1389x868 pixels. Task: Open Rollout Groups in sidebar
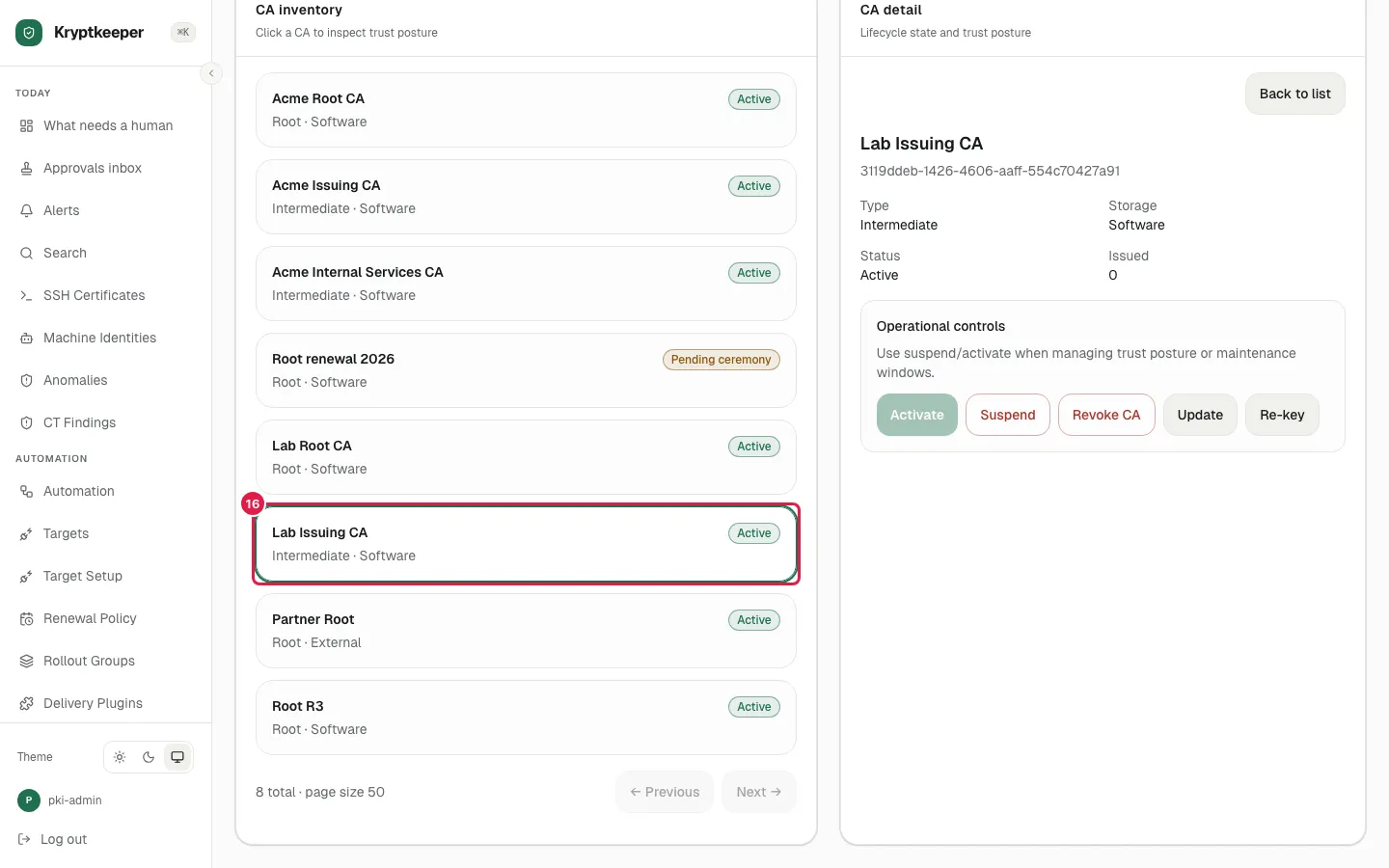(x=106, y=661)
